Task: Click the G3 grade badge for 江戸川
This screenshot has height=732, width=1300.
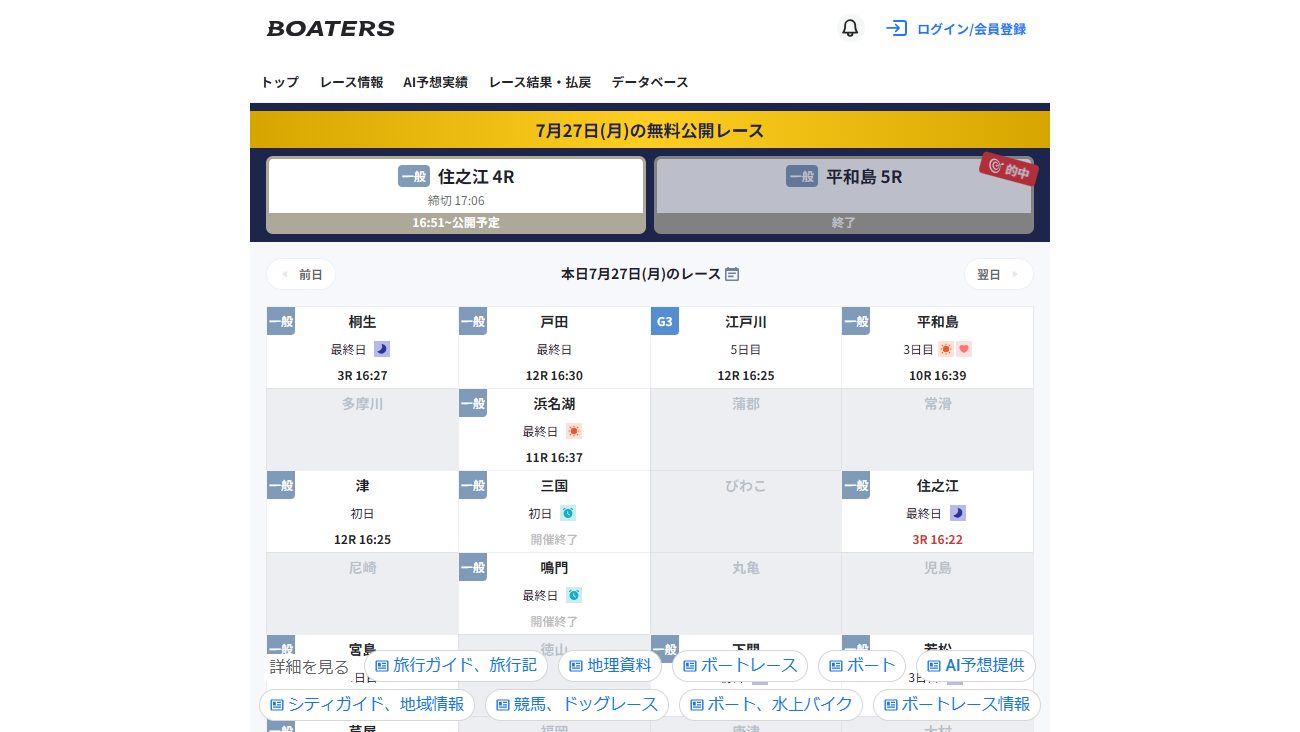Action: pyautogui.click(x=665, y=321)
